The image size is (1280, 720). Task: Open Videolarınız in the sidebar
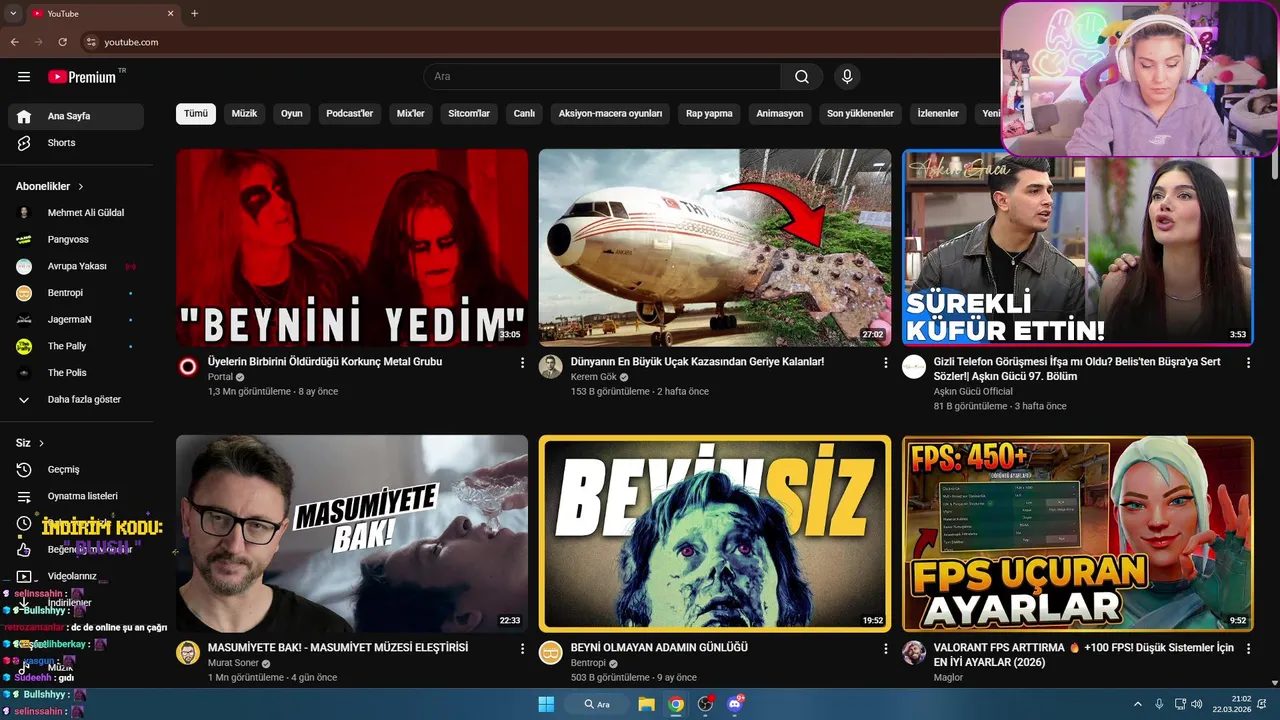pyautogui.click(x=76, y=576)
